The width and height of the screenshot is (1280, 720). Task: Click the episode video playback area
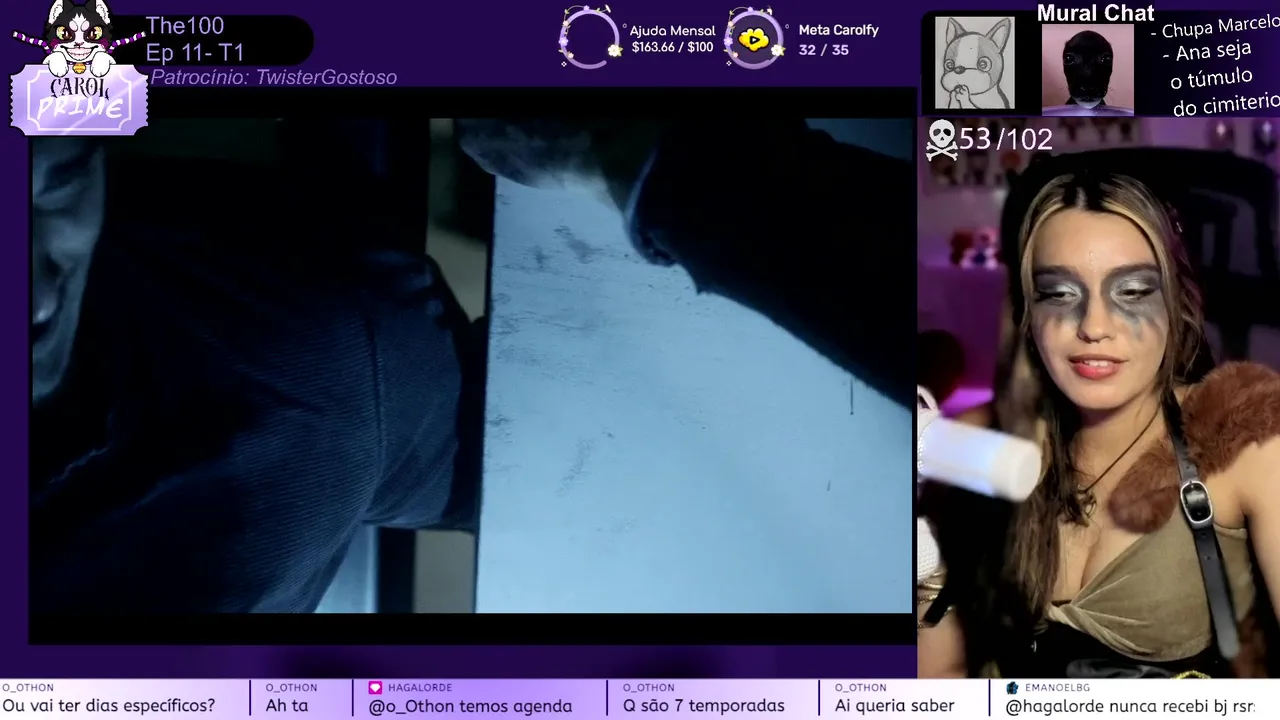[472, 365]
